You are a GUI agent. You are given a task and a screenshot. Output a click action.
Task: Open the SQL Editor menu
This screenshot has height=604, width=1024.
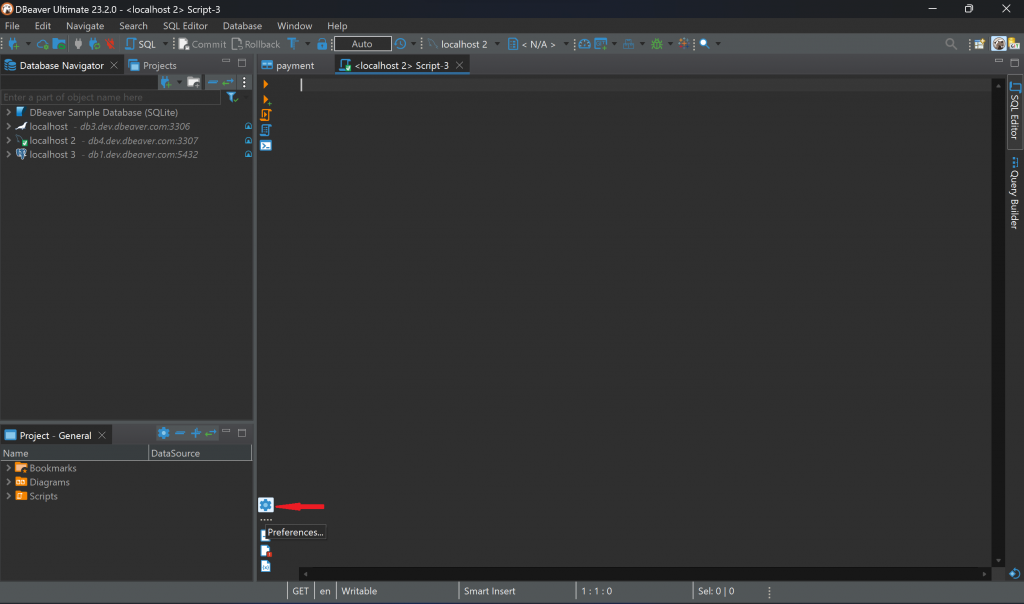[185, 25]
